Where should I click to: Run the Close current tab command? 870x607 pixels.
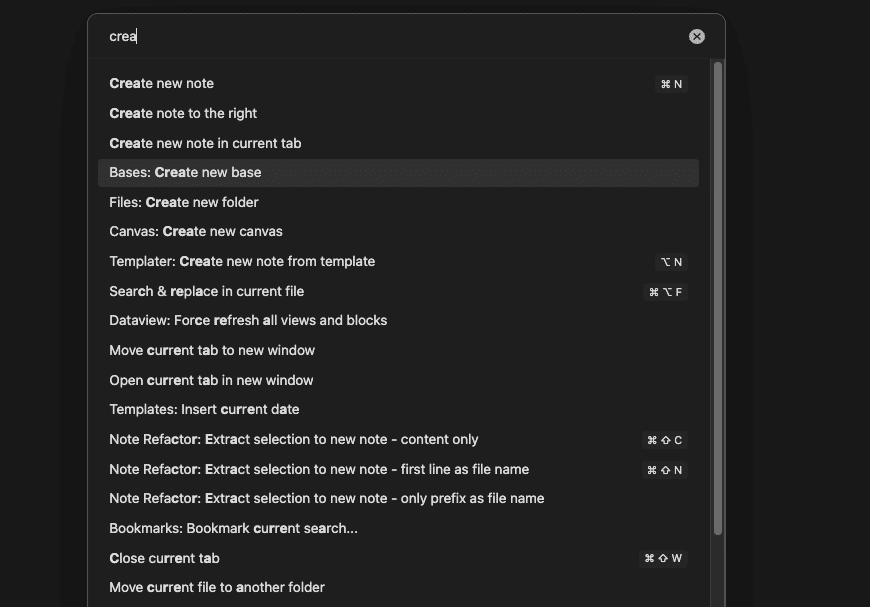(x=164, y=559)
